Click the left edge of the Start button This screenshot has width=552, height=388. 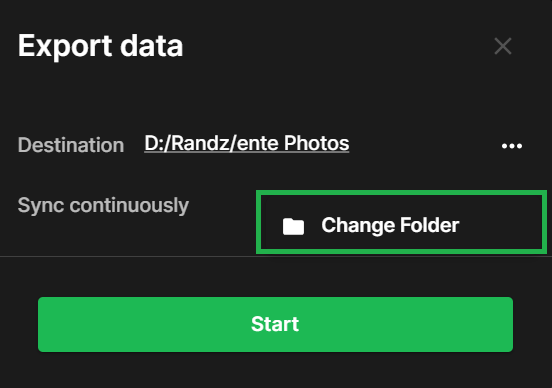point(44,324)
